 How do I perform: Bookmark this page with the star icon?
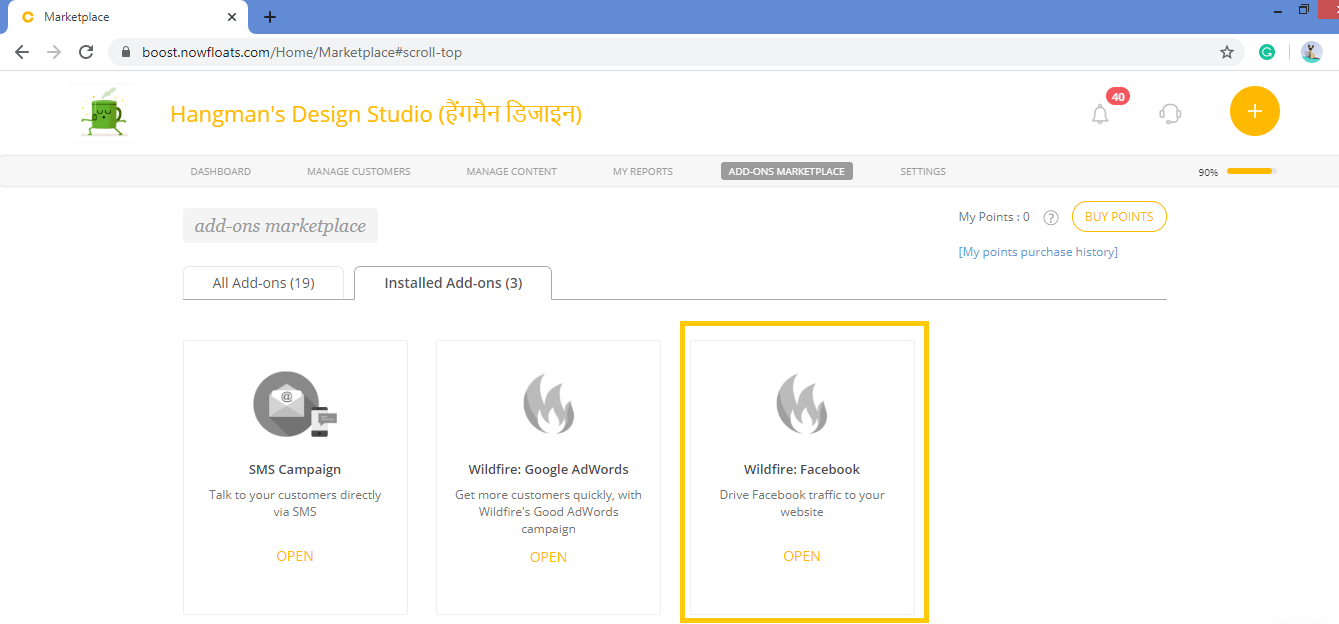(1227, 52)
